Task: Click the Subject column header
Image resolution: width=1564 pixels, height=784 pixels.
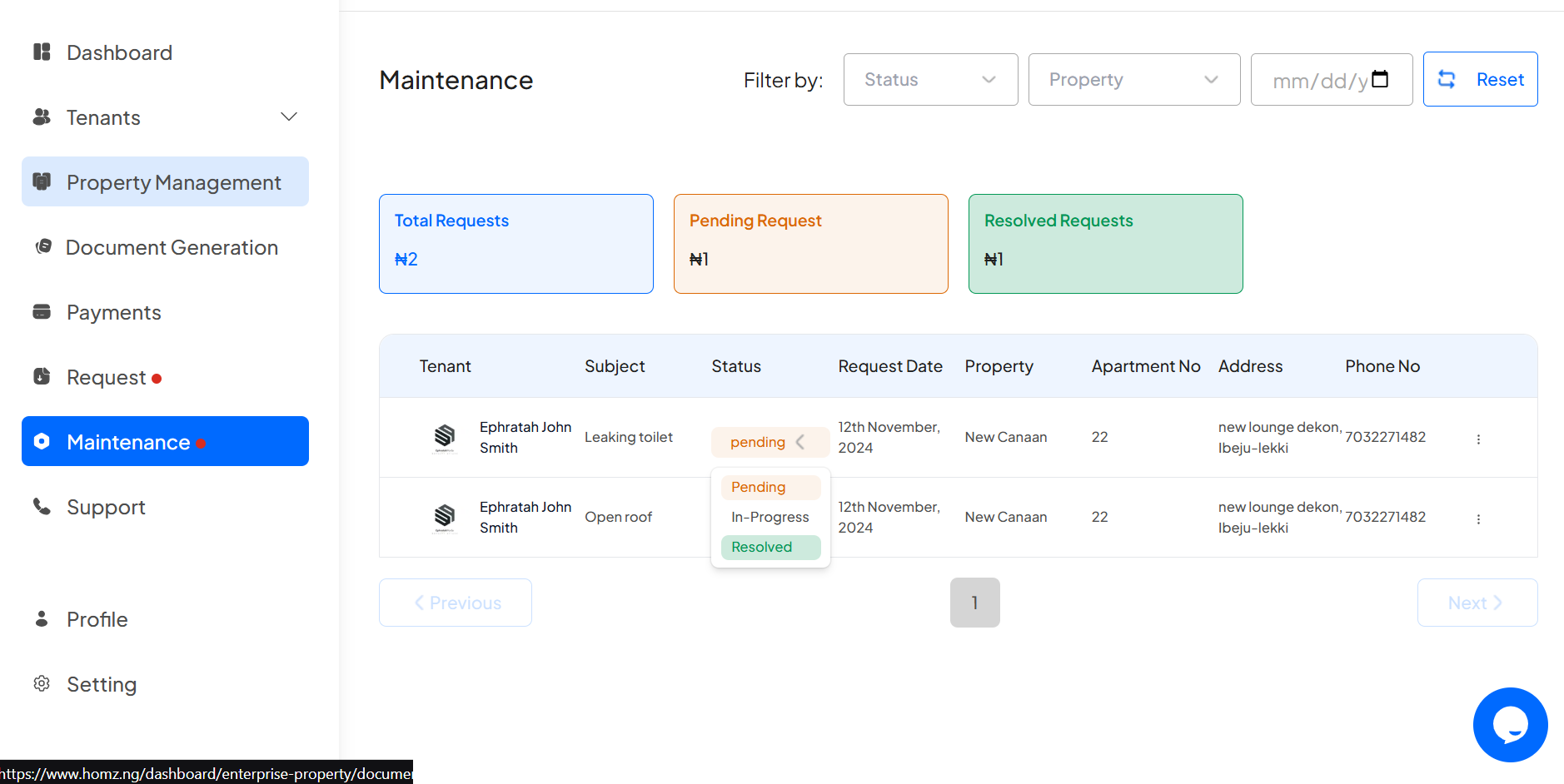Action: pos(615,366)
